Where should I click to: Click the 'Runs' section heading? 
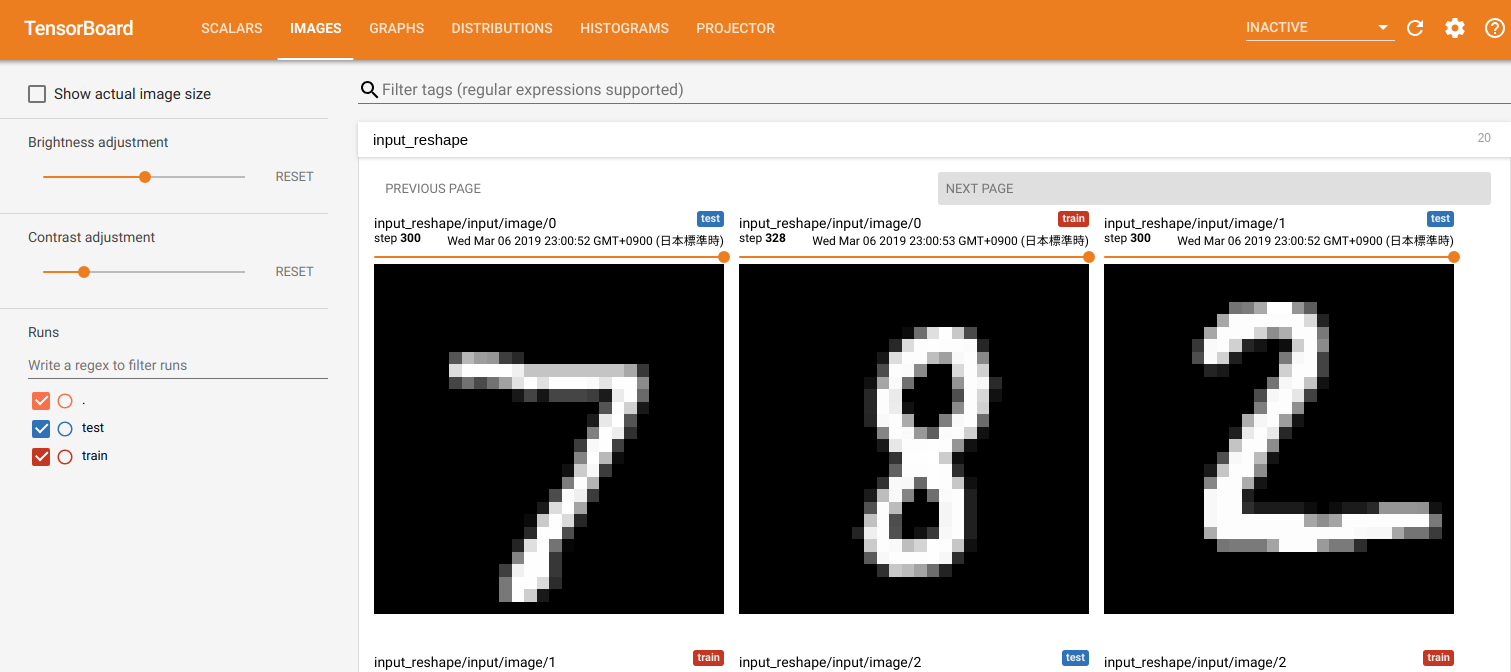(x=44, y=332)
